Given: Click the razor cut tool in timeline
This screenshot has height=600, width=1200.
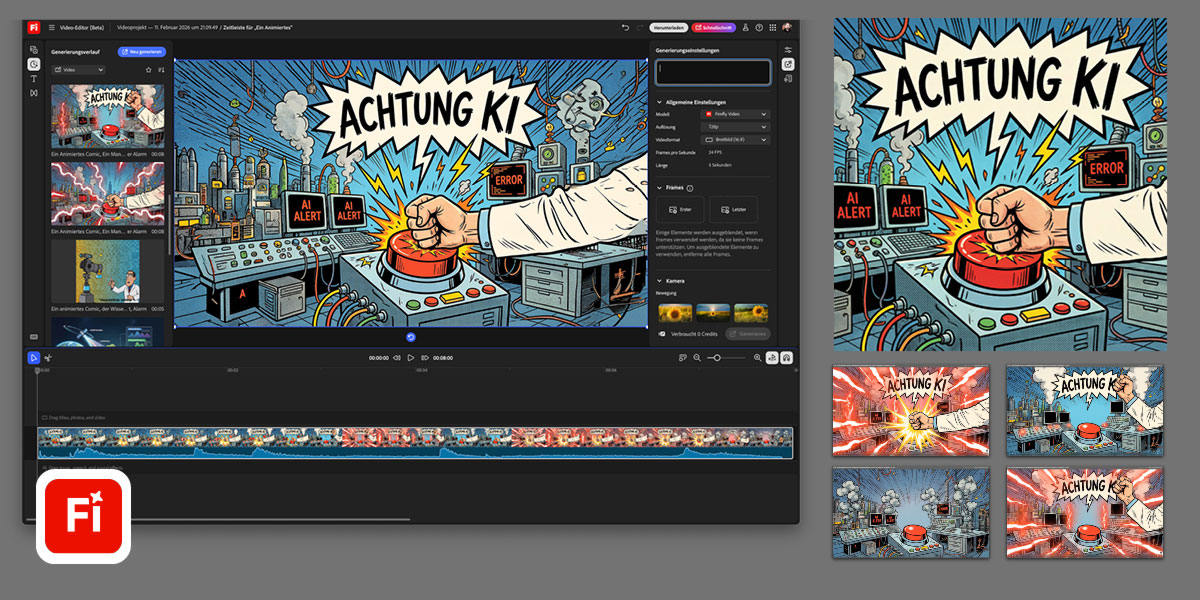Looking at the screenshot, I should (48, 357).
